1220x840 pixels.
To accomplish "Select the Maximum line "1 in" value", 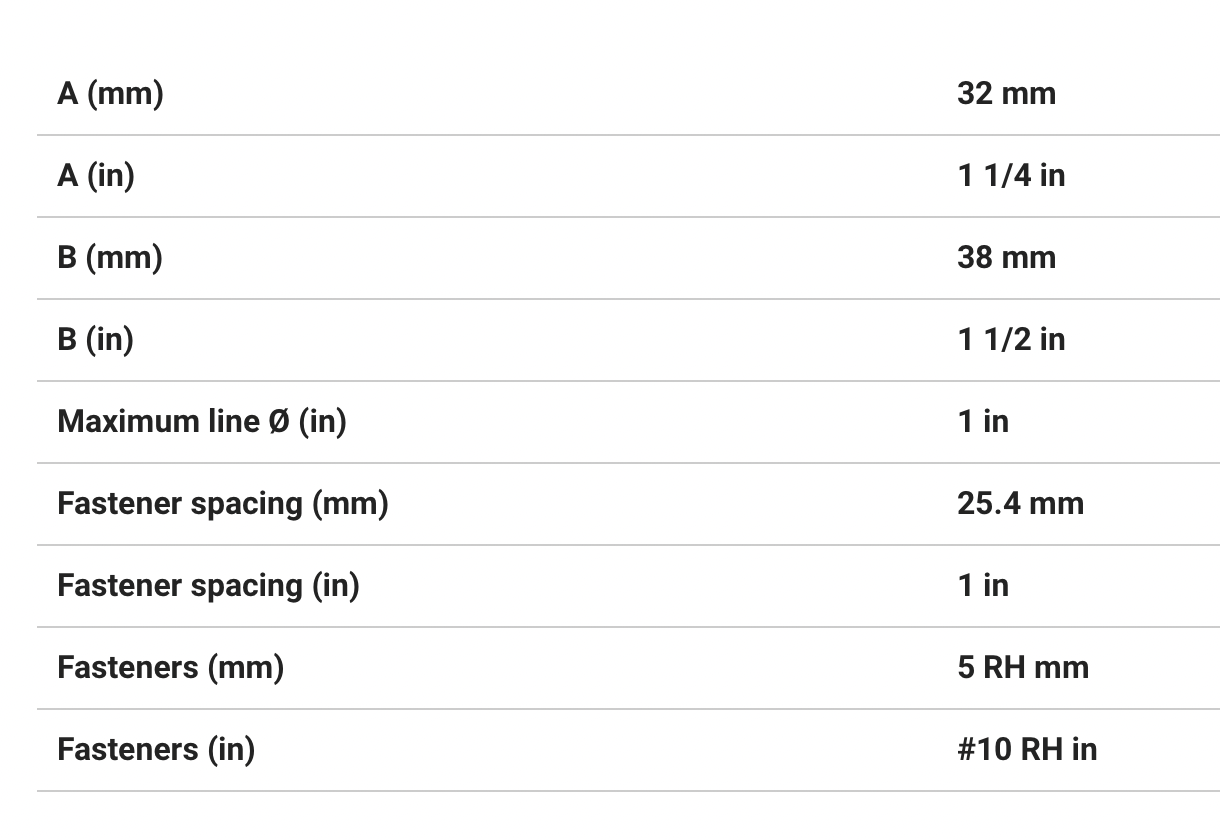I will [x=982, y=422].
